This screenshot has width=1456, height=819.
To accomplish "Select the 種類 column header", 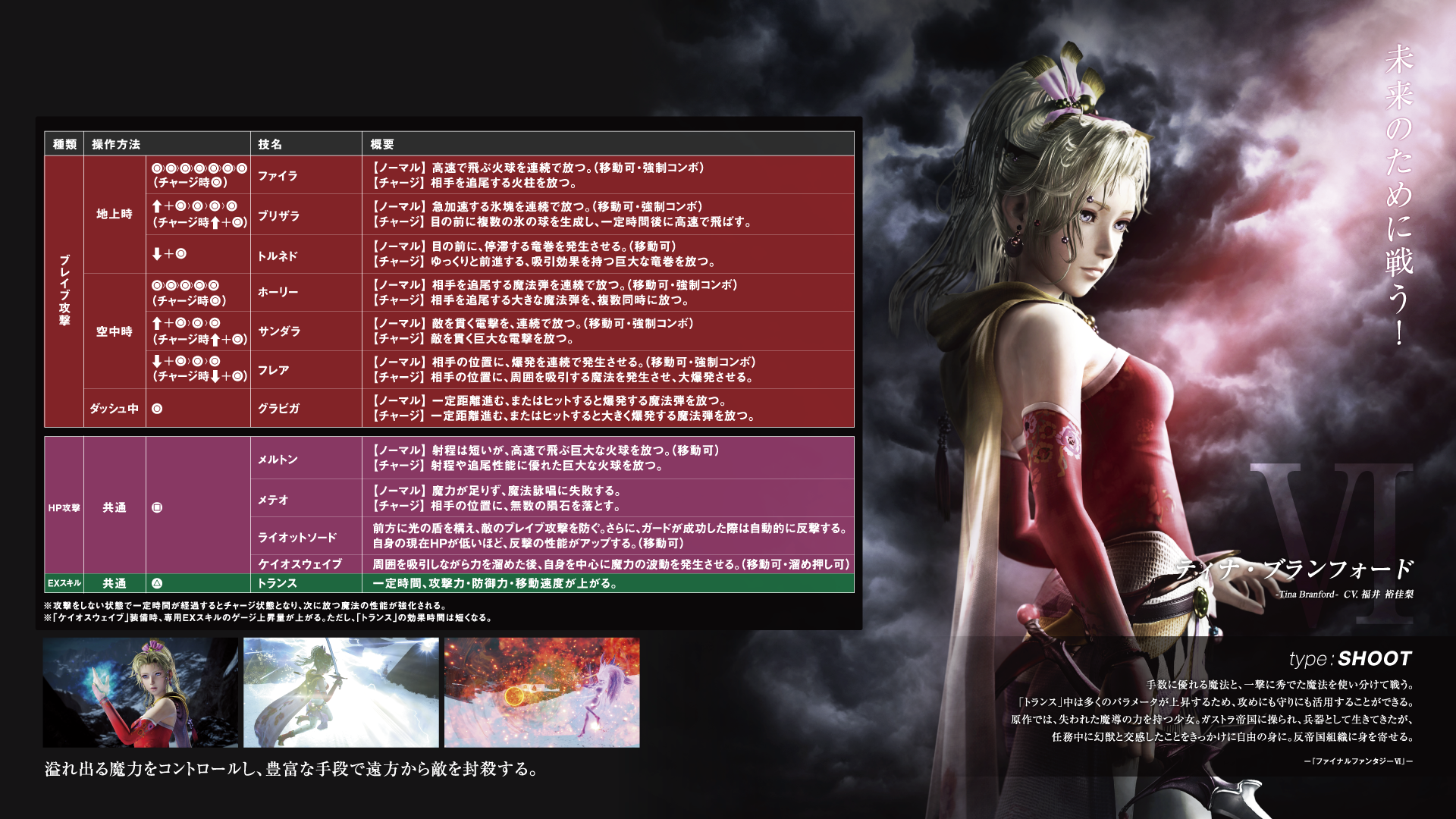I will 64,144.
